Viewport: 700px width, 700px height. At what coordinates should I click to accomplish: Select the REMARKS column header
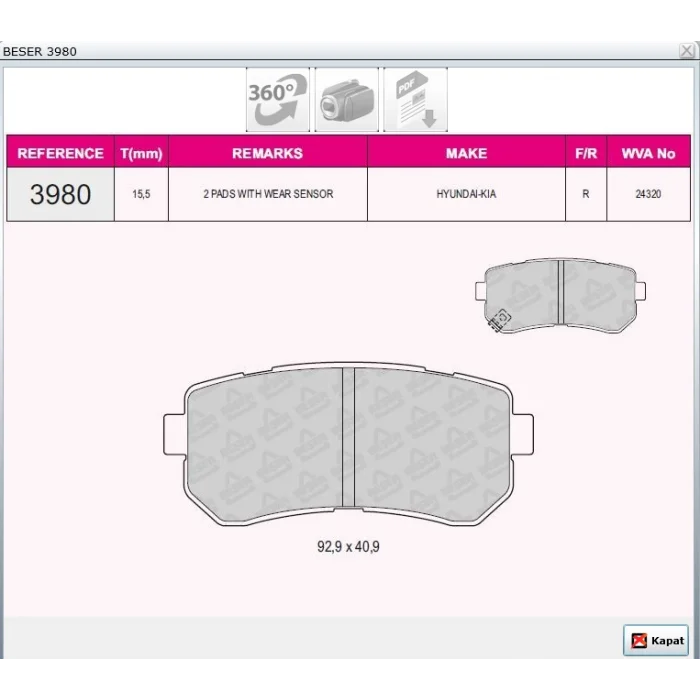point(268,152)
